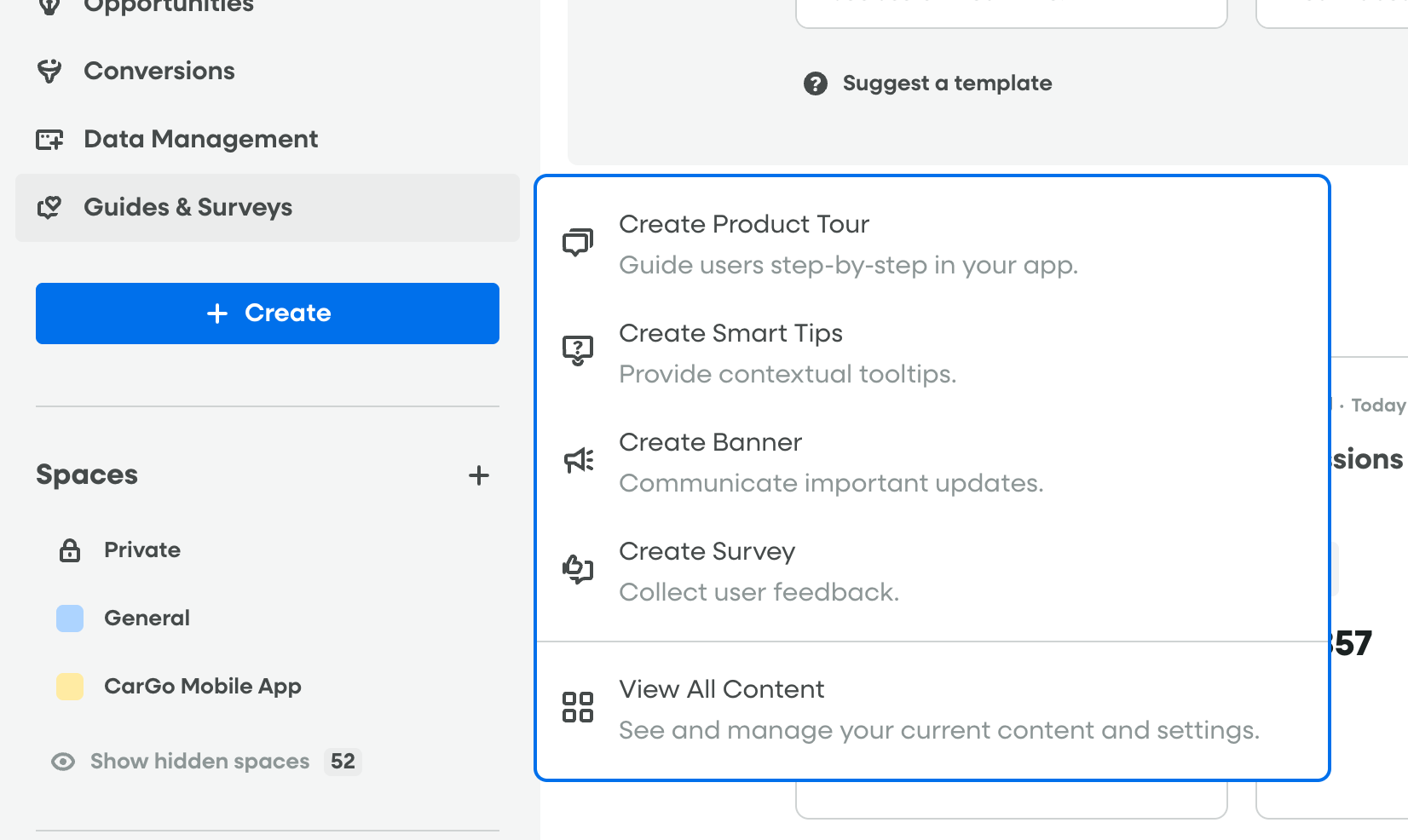Click the Data Management icon in sidebar

[x=49, y=140]
